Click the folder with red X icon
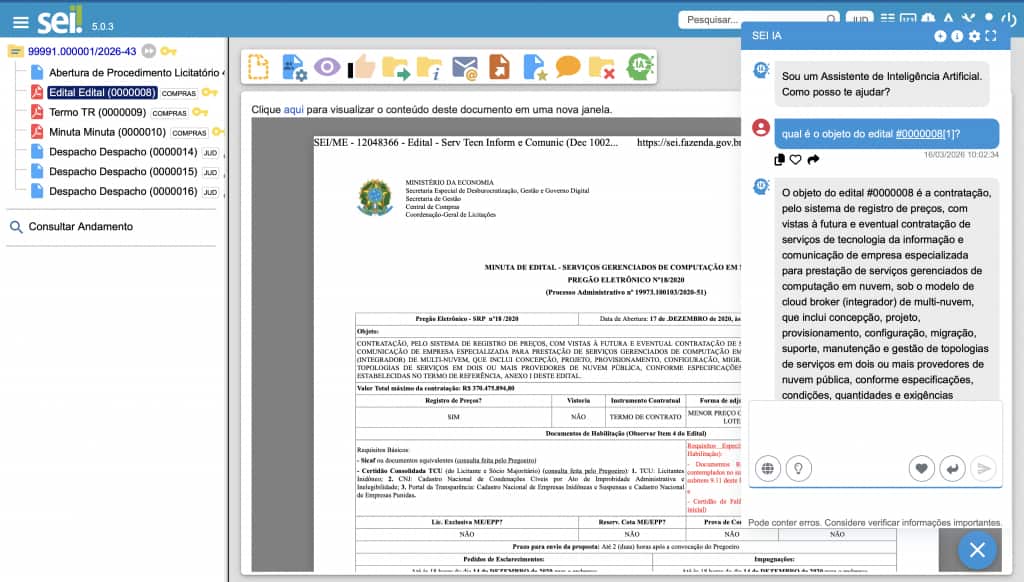This screenshot has height=582, width=1024. 601,68
